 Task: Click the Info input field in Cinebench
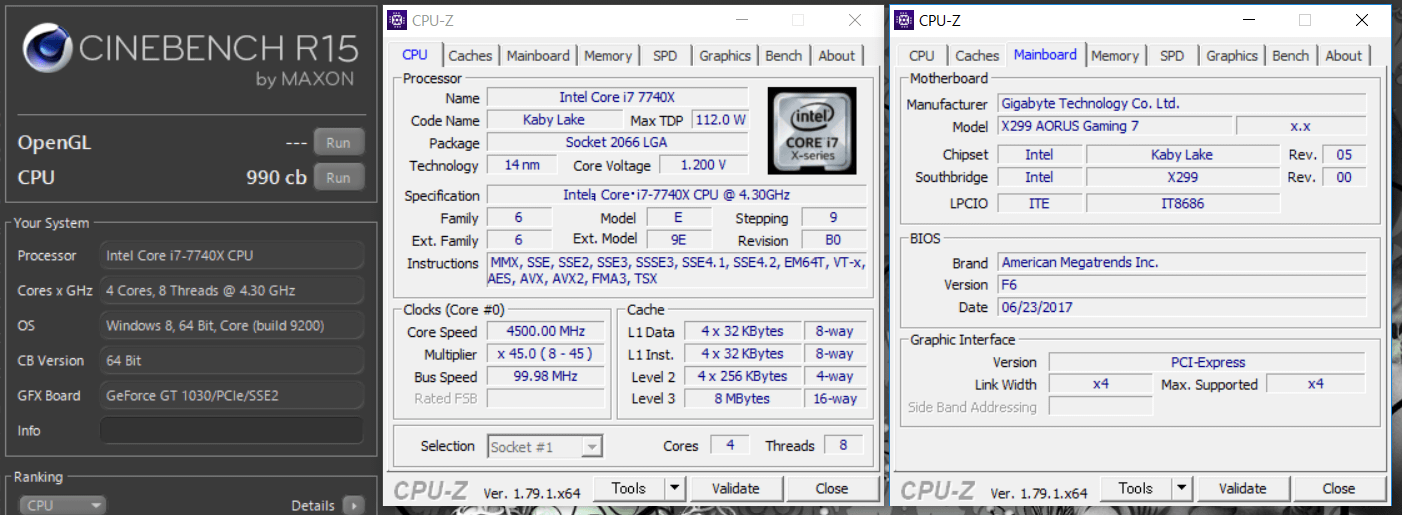231,431
